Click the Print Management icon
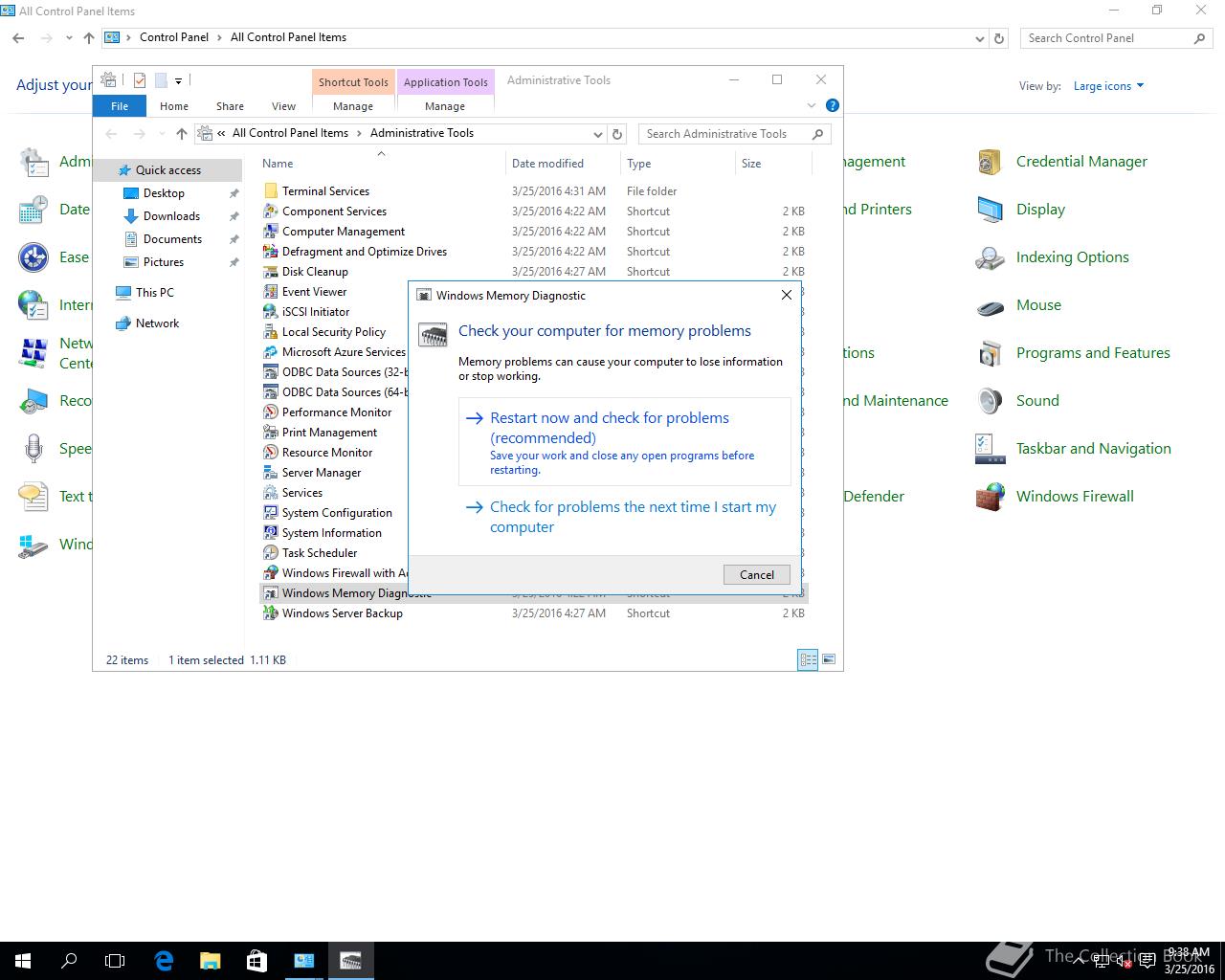Screen dimensions: 1225x980 coord(271,433)
